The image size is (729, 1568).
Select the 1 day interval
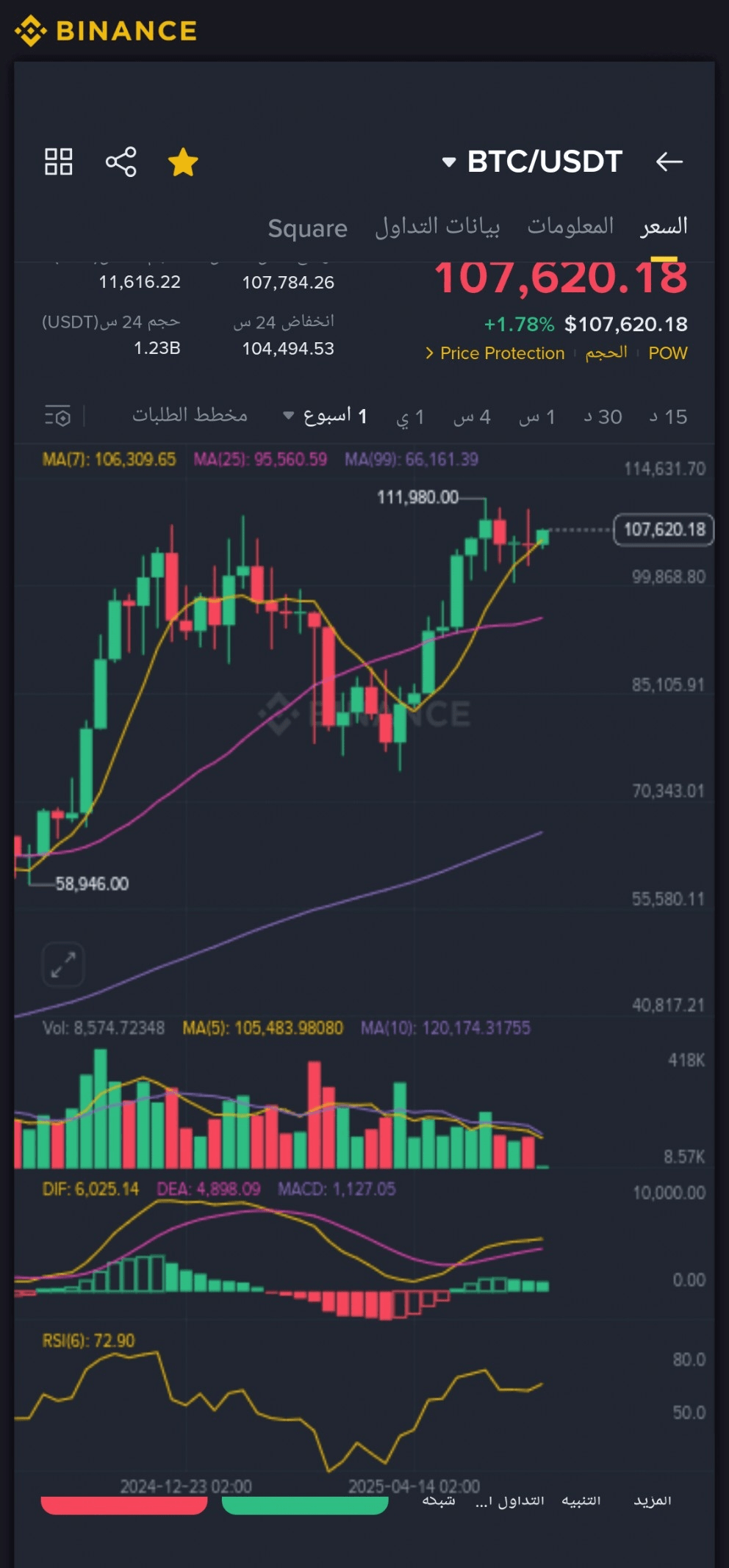point(411,417)
